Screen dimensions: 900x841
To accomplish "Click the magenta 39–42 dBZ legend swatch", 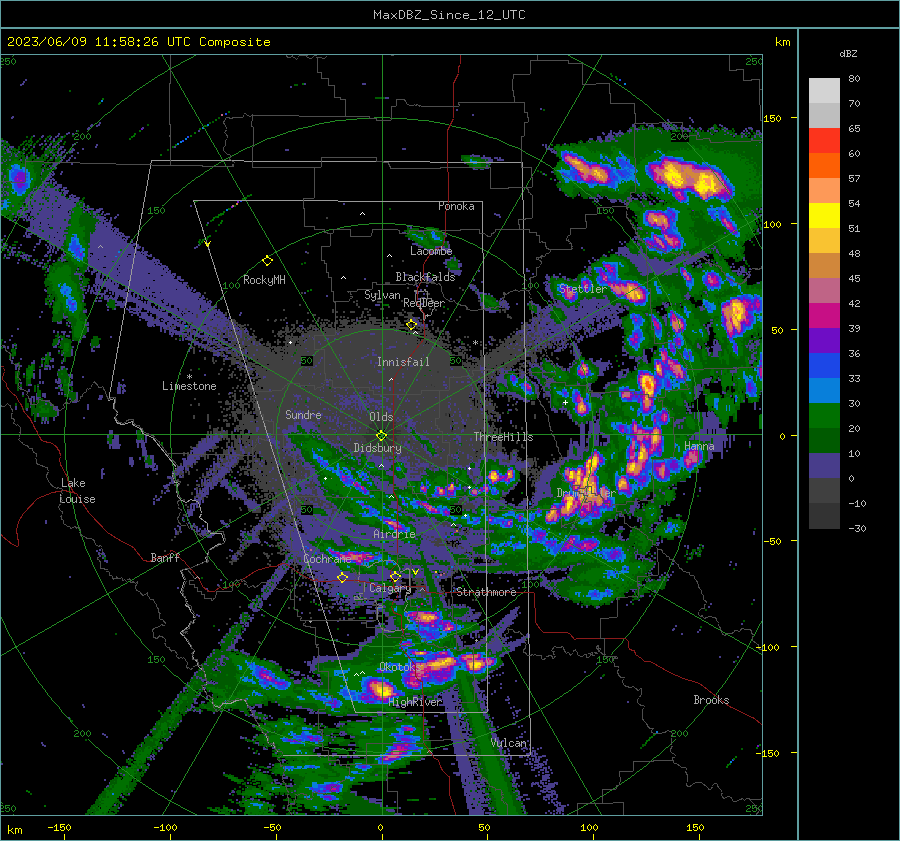I will [x=824, y=316].
